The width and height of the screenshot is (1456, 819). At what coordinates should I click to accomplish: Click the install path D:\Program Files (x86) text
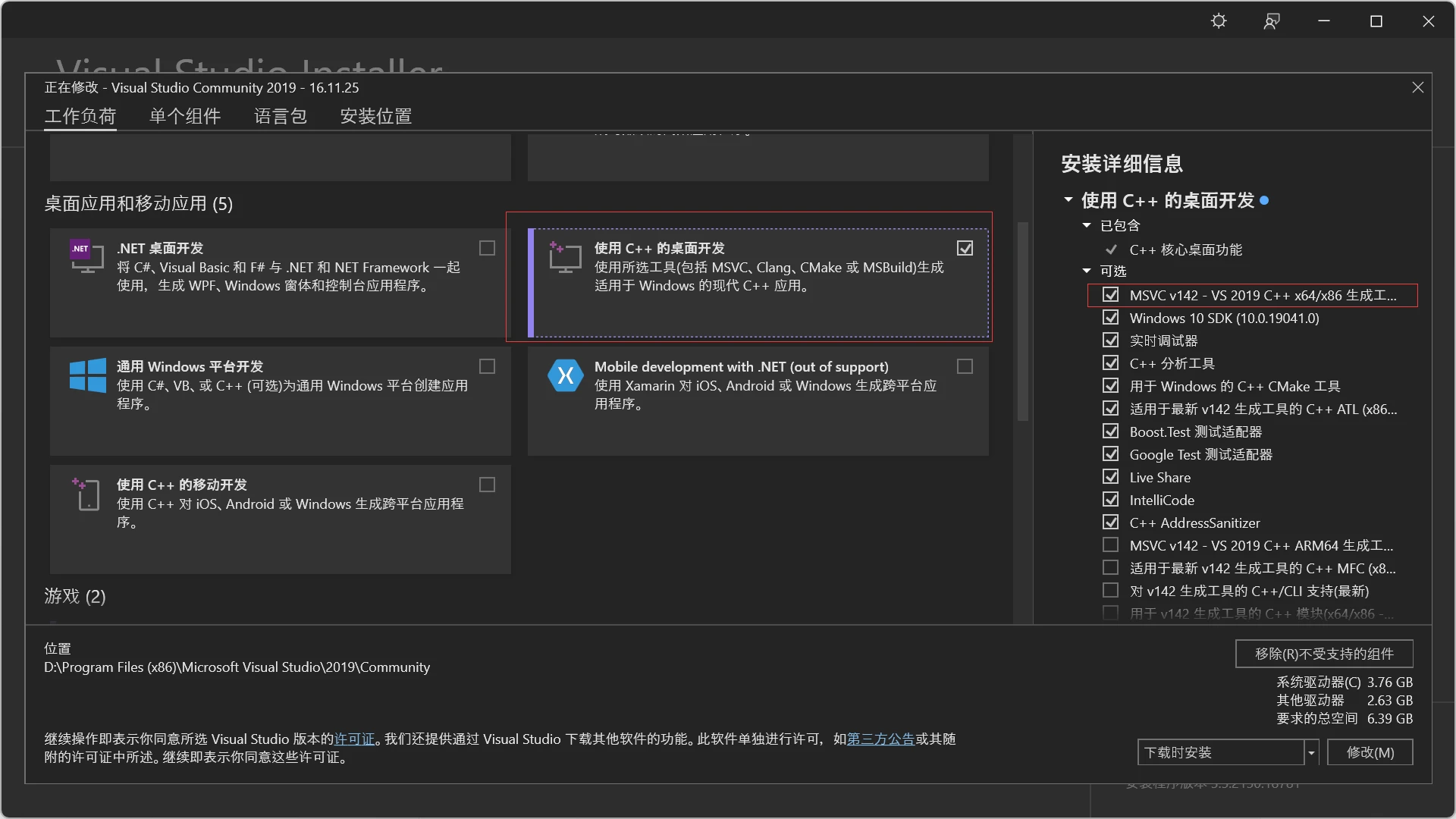tap(237, 667)
